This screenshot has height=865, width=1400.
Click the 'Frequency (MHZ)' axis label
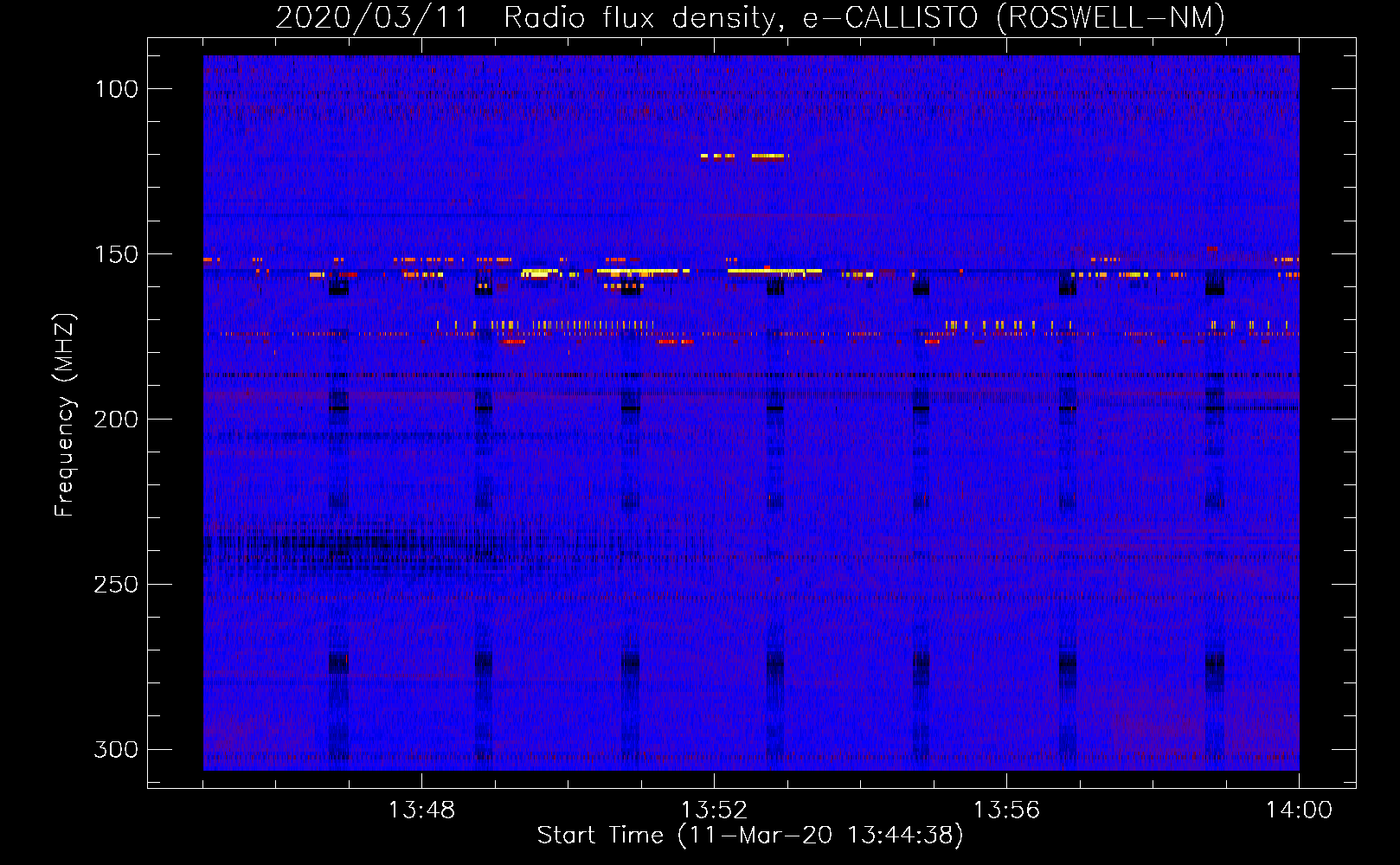pyautogui.click(x=65, y=414)
